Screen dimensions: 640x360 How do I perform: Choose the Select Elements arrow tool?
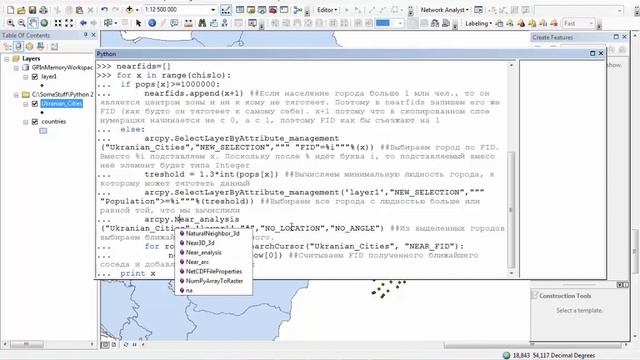[138, 23]
